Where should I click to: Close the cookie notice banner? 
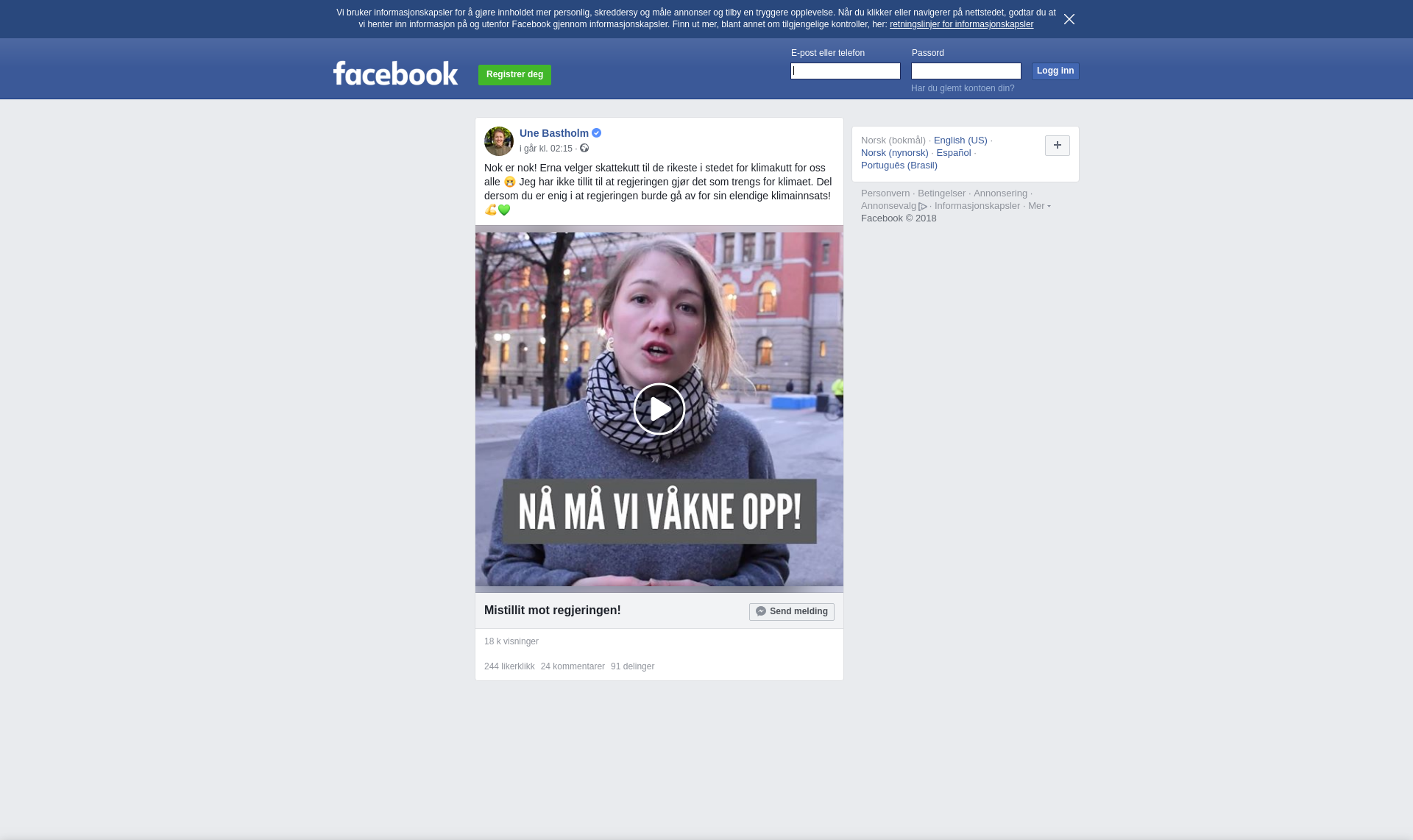(1069, 19)
